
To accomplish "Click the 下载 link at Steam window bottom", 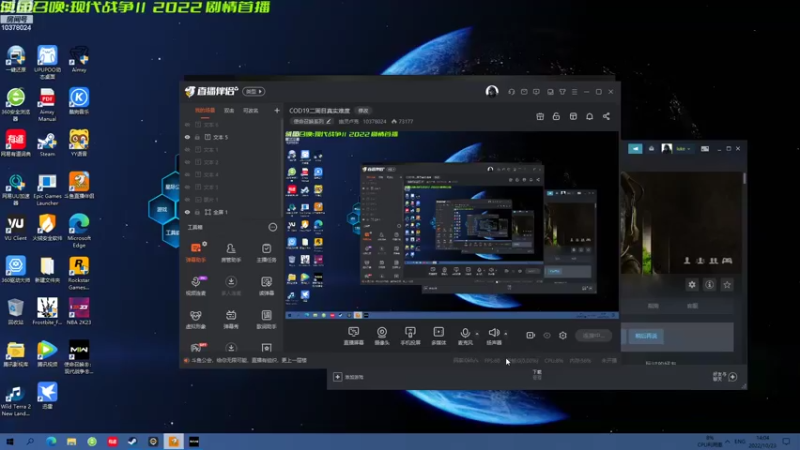I will (537, 374).
